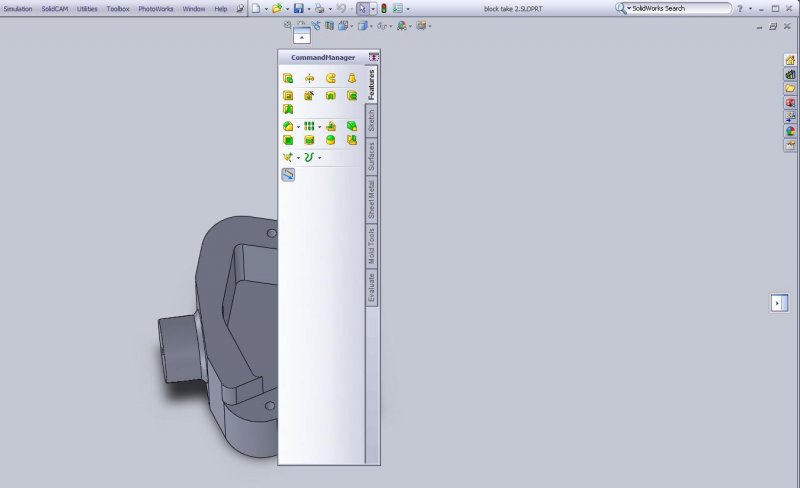Click the small collapse-up arrow popup

(302, 37)
